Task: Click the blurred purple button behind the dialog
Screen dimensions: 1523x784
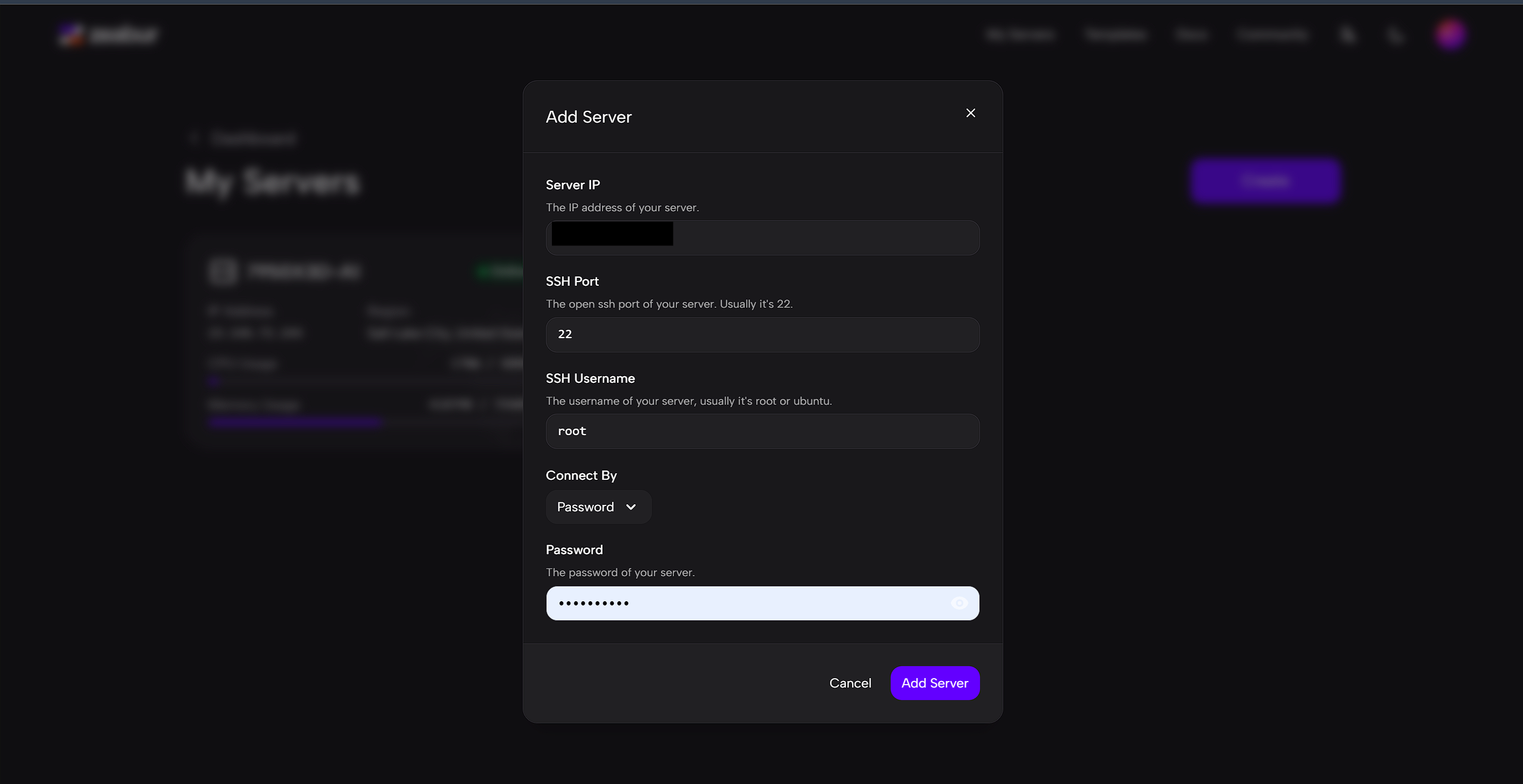Action: (1265, 181)
